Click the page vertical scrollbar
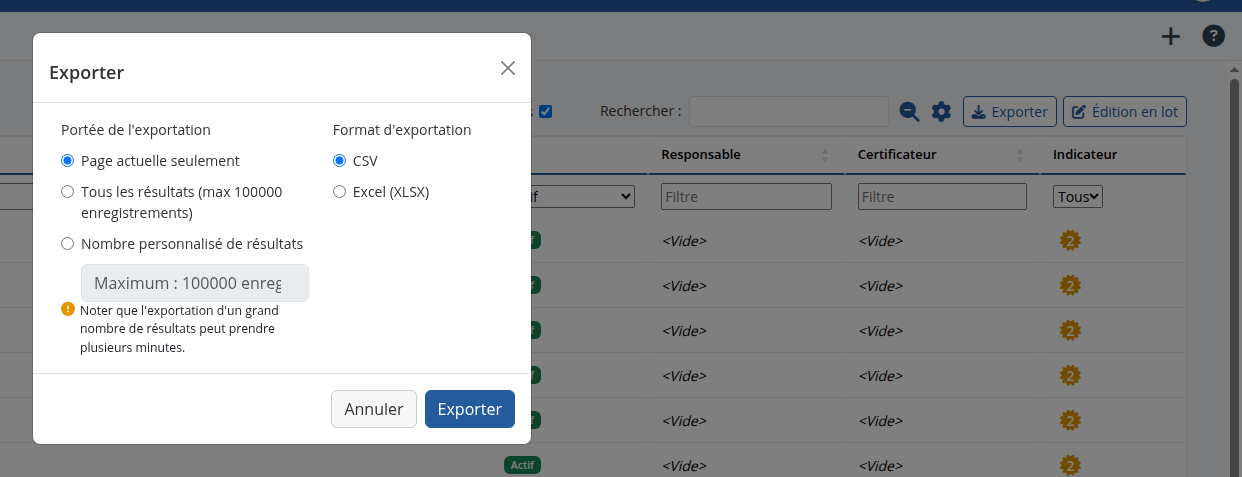Viewport: 1242px width, 477px height. coord(1234,270)
